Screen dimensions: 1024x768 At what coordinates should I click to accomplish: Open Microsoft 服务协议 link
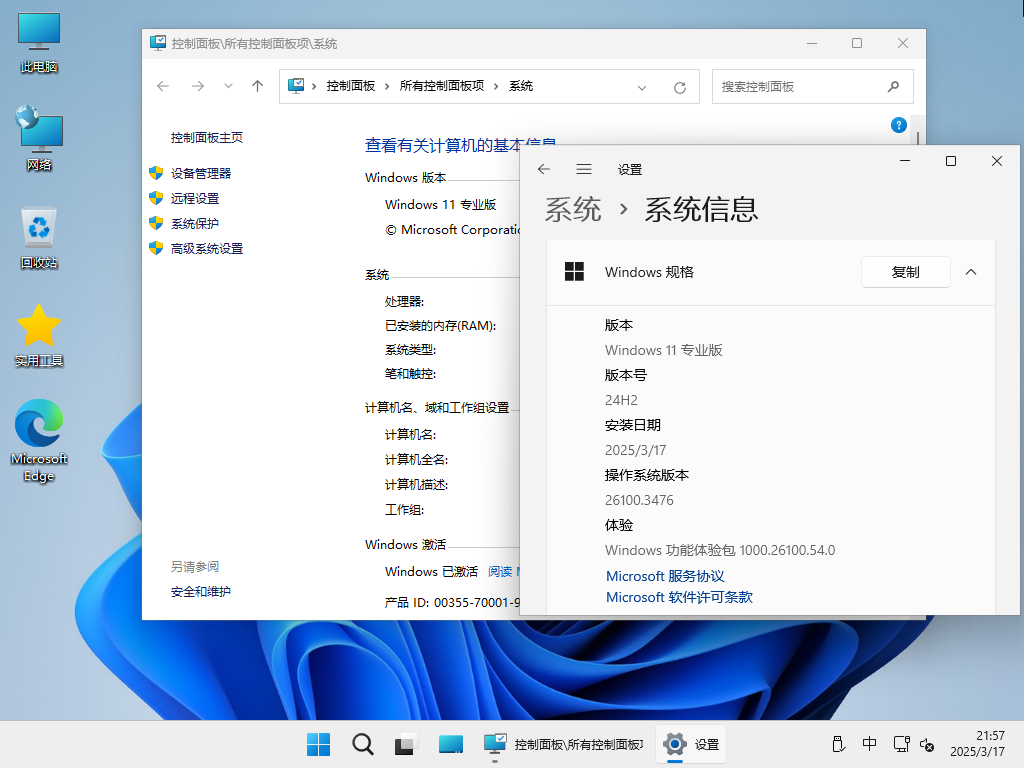(x=665, y=576)
